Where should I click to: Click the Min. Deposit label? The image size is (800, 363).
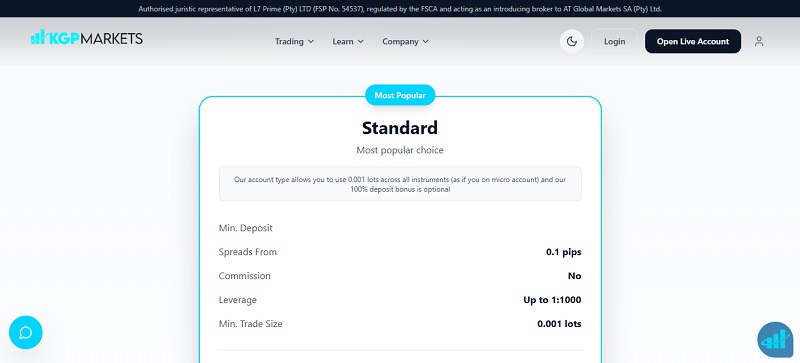point(245,228)
